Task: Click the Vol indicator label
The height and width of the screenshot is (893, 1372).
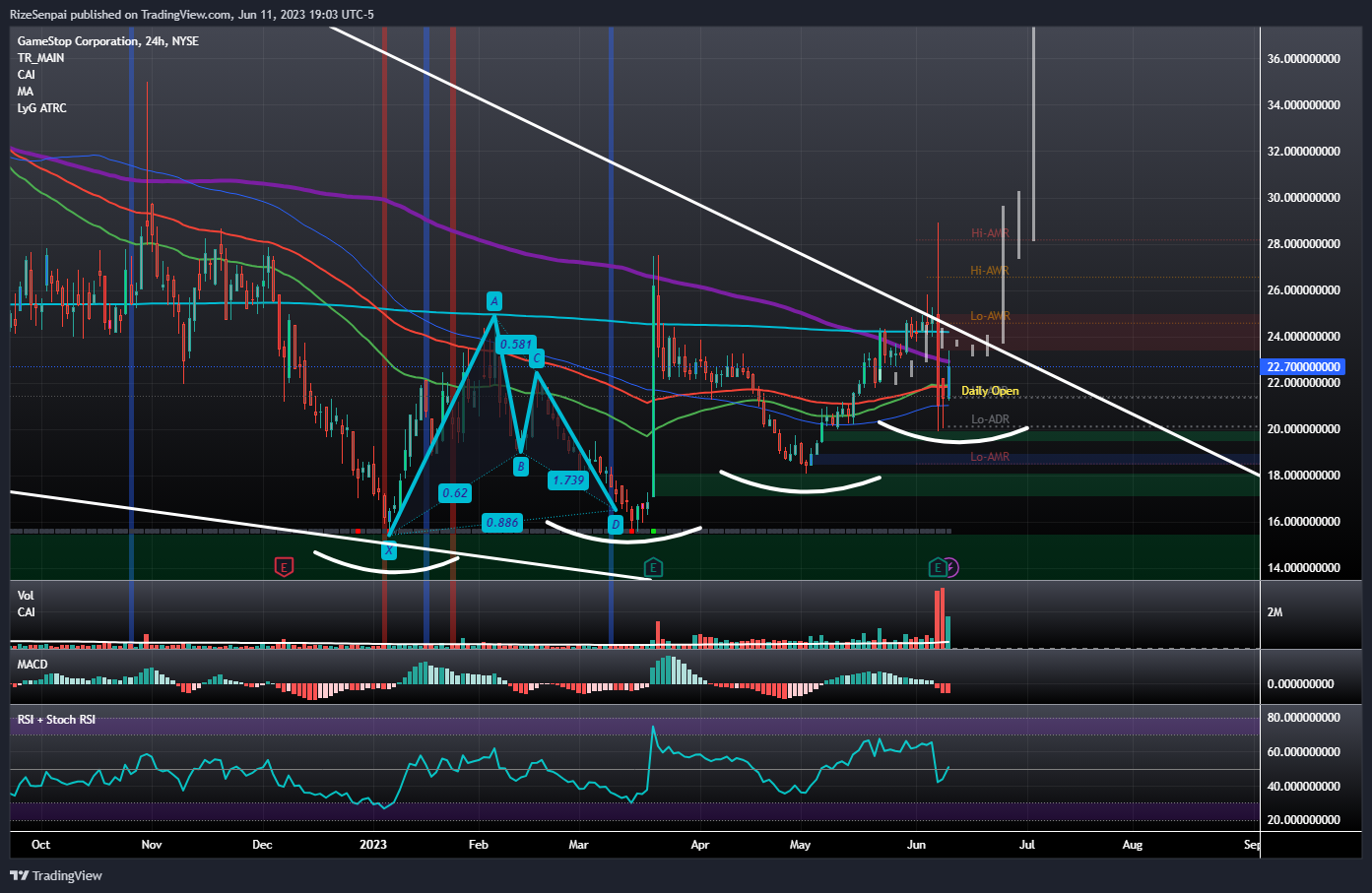Action: point(26,596)
